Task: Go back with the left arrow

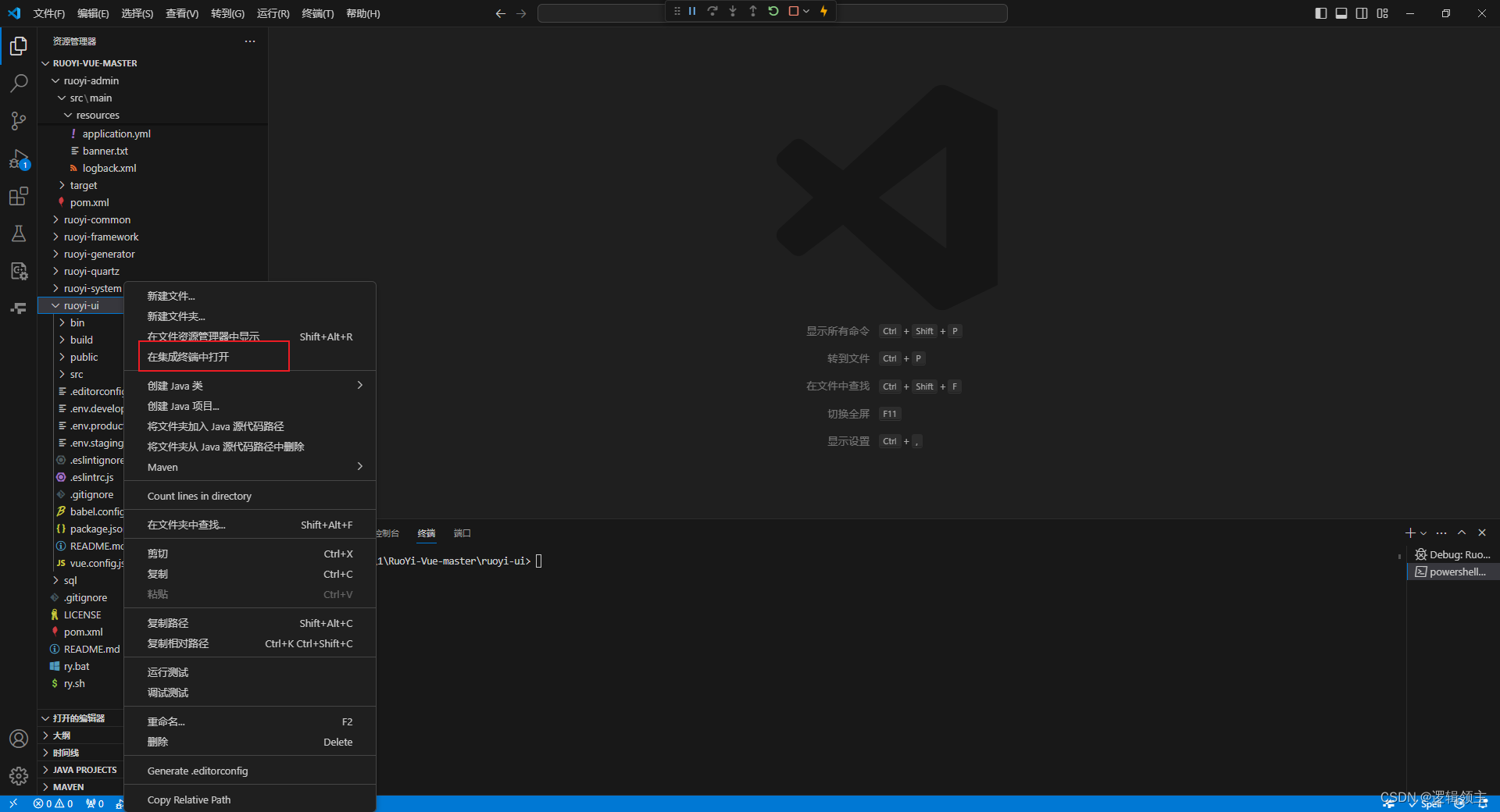Action: pyautogui.click(x=501, y=13)
